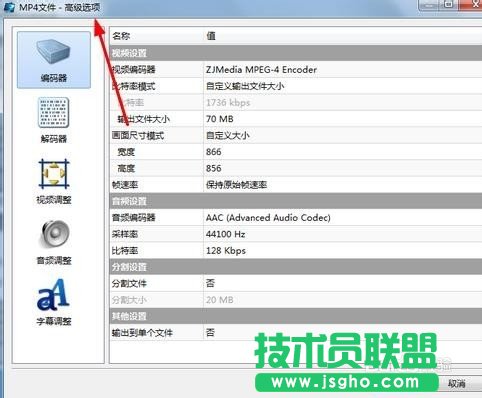Image resolution: width=482 pixels, height=398 pixels.
Task: Select the 宽度 row label
Action: [126, 152]
